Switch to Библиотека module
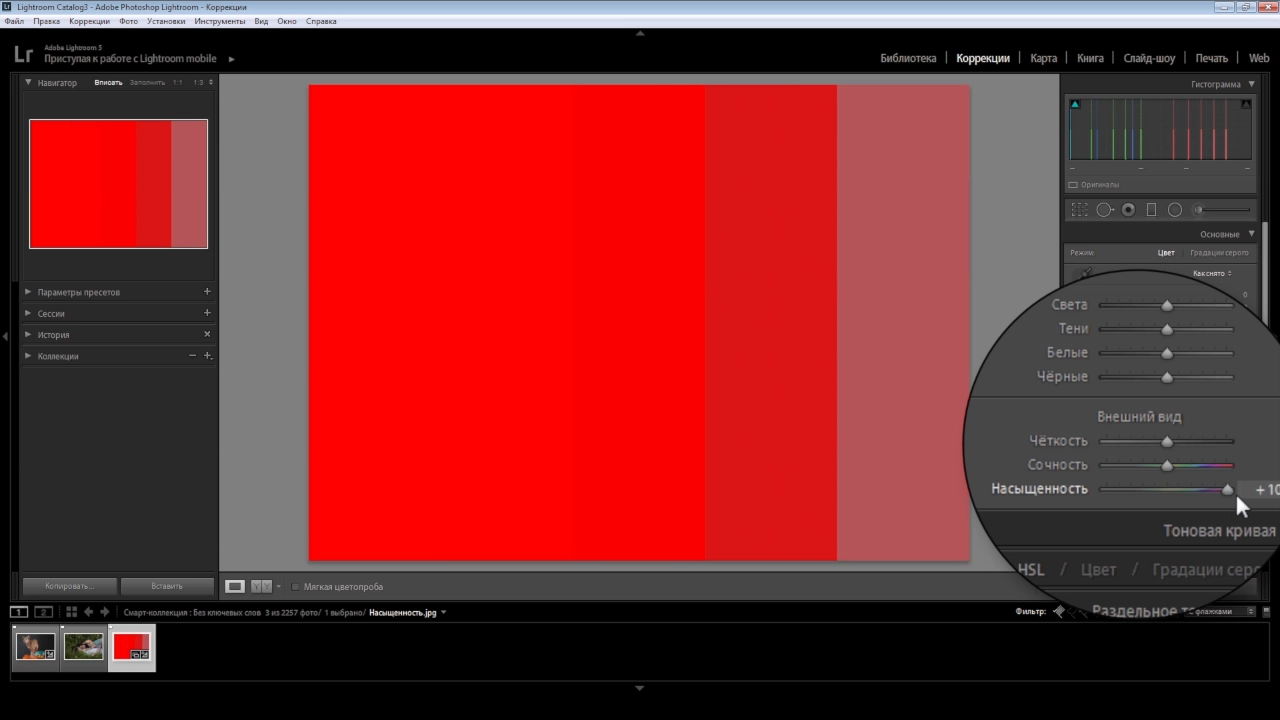Viewport: 1280px width, 720px height. pos(908,58)
